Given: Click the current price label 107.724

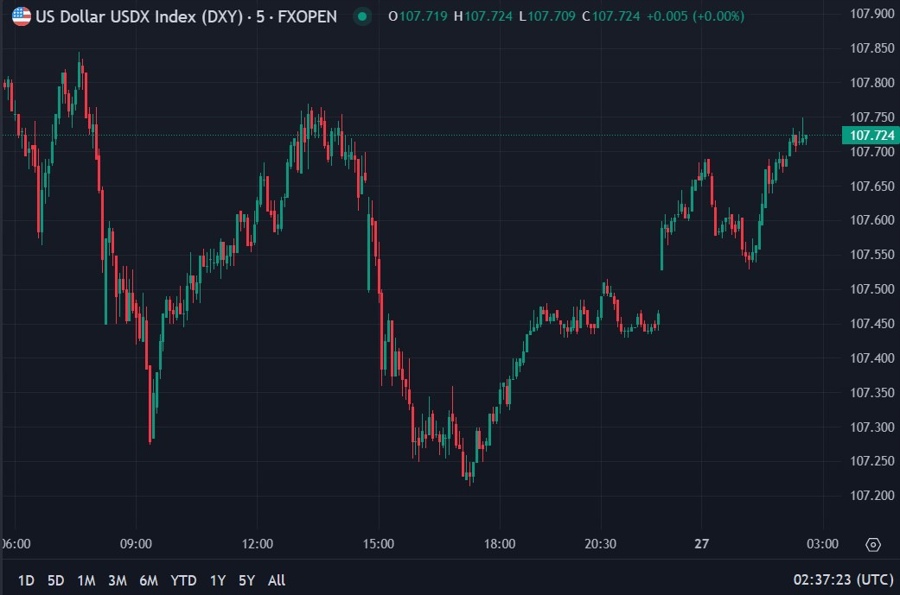Looking at the screenshot, I should (871, 135).
